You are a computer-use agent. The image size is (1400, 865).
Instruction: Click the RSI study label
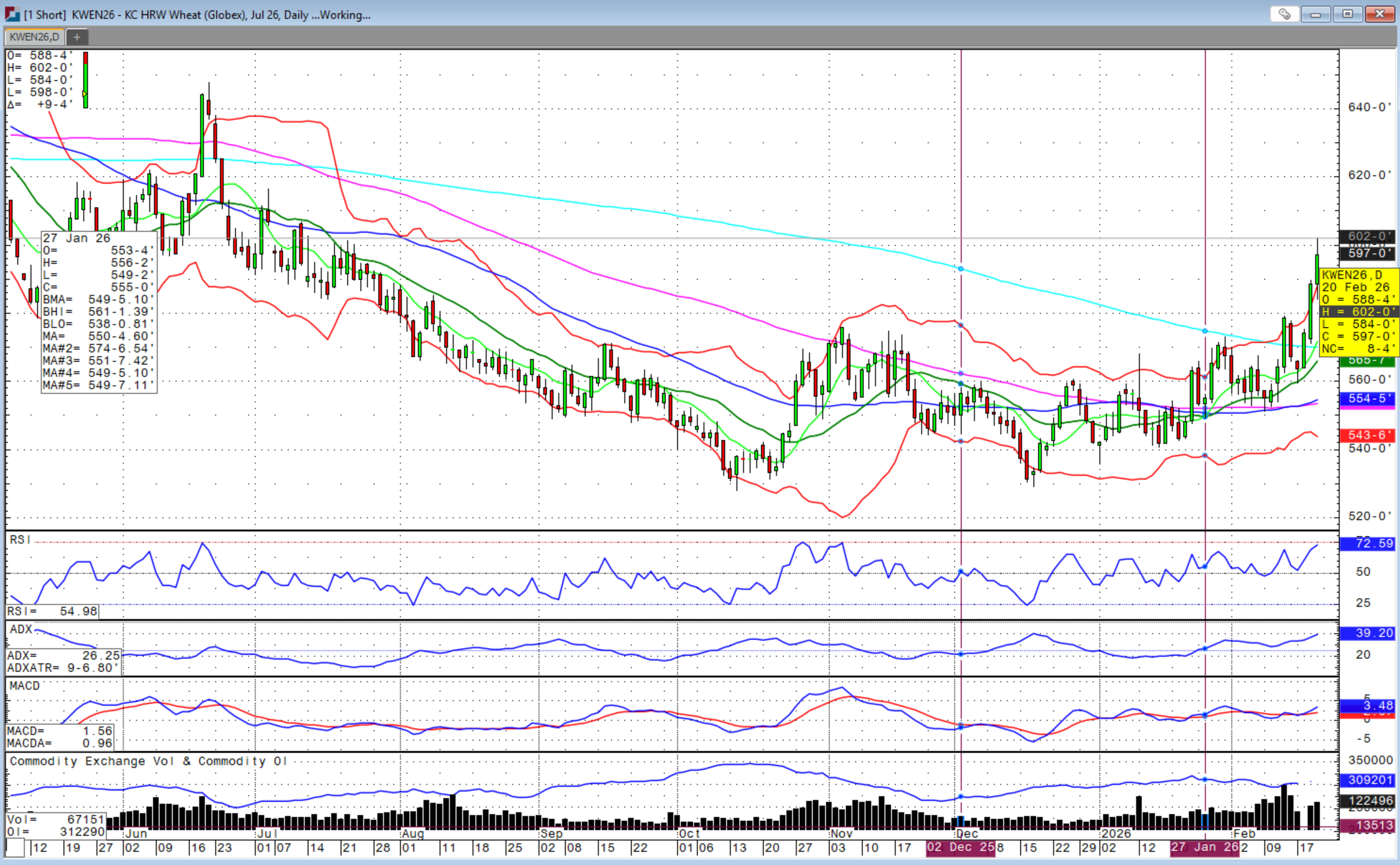tap(20, 540)
